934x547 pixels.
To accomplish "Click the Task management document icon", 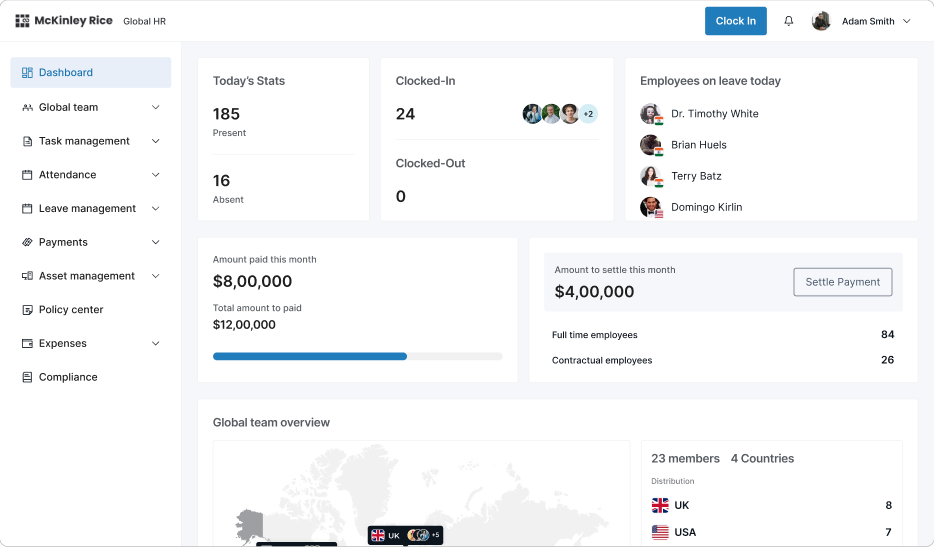I will pos(27,141).
